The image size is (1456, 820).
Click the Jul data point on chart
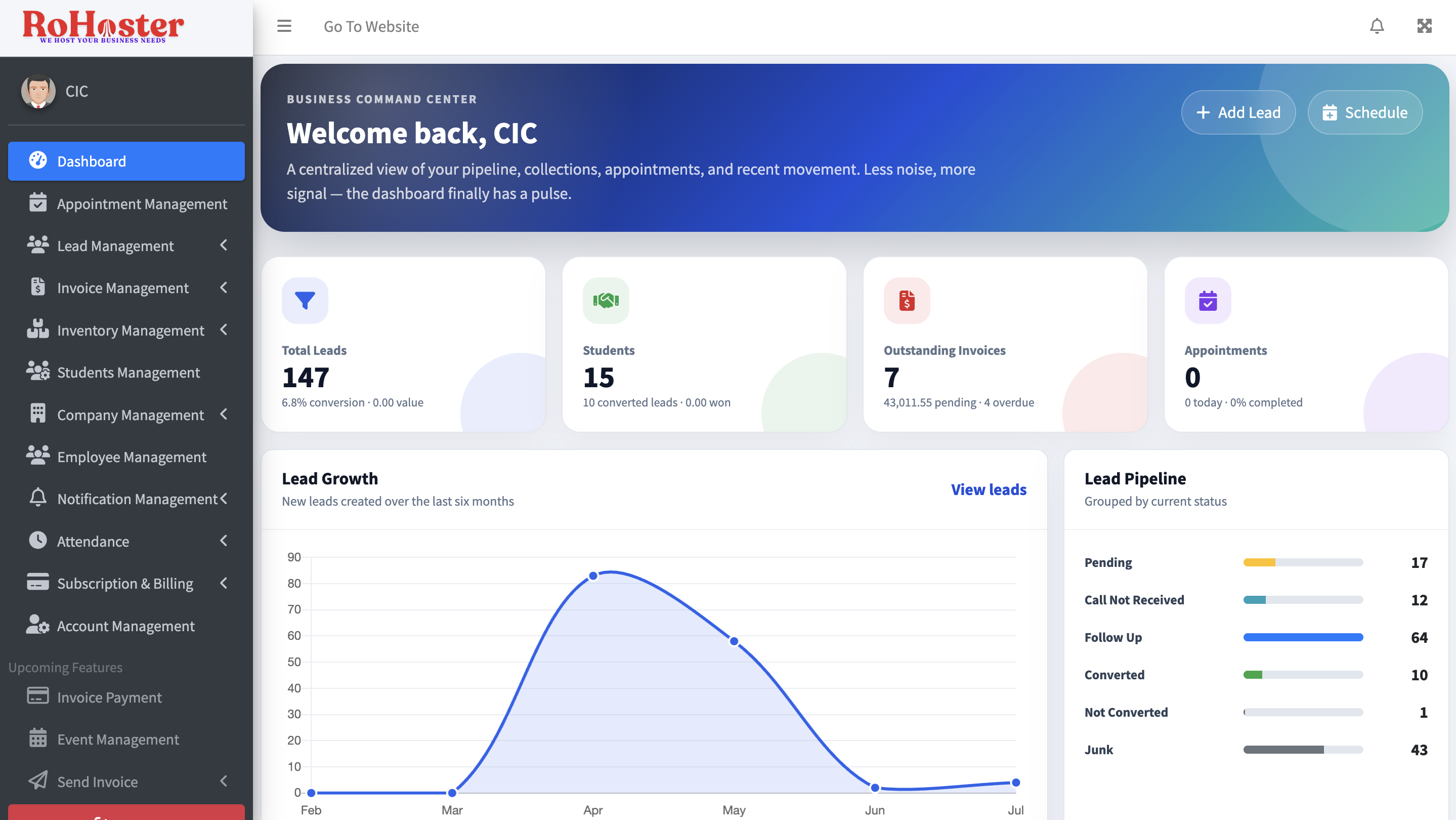tap(1016, 782)
